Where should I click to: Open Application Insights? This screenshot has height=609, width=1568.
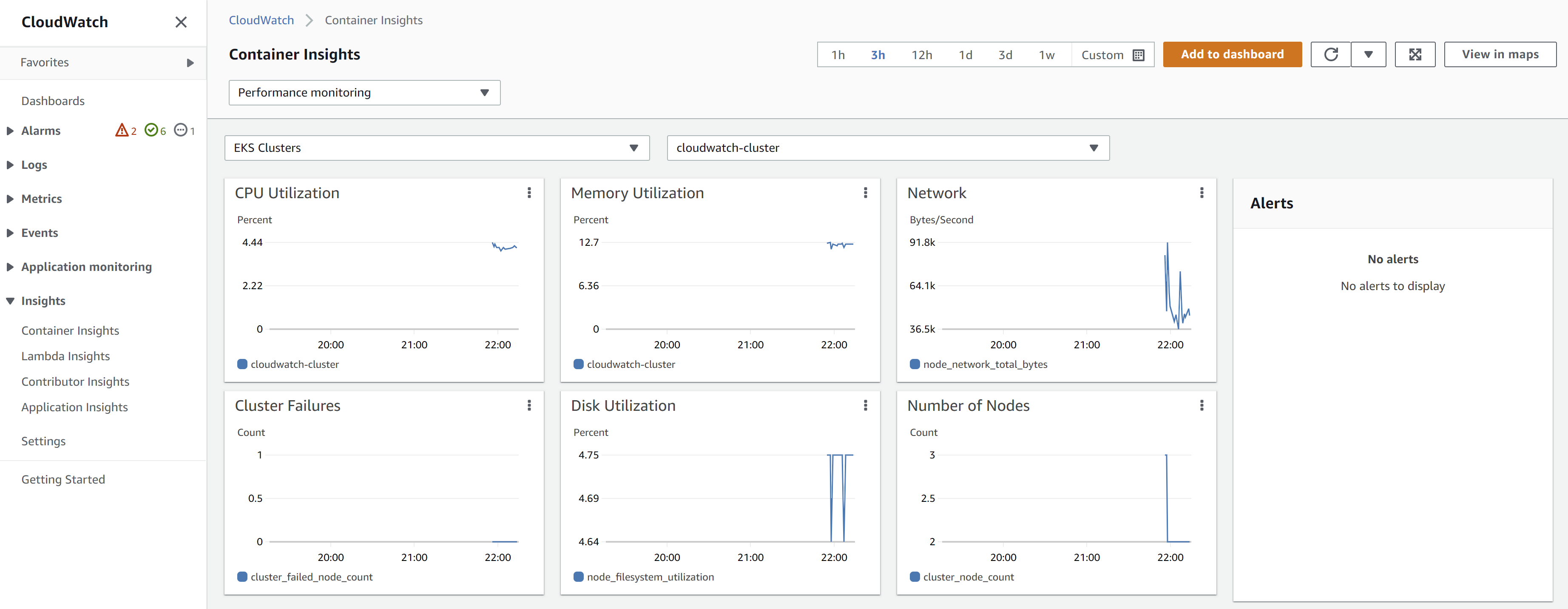click(x=74, y=407)
